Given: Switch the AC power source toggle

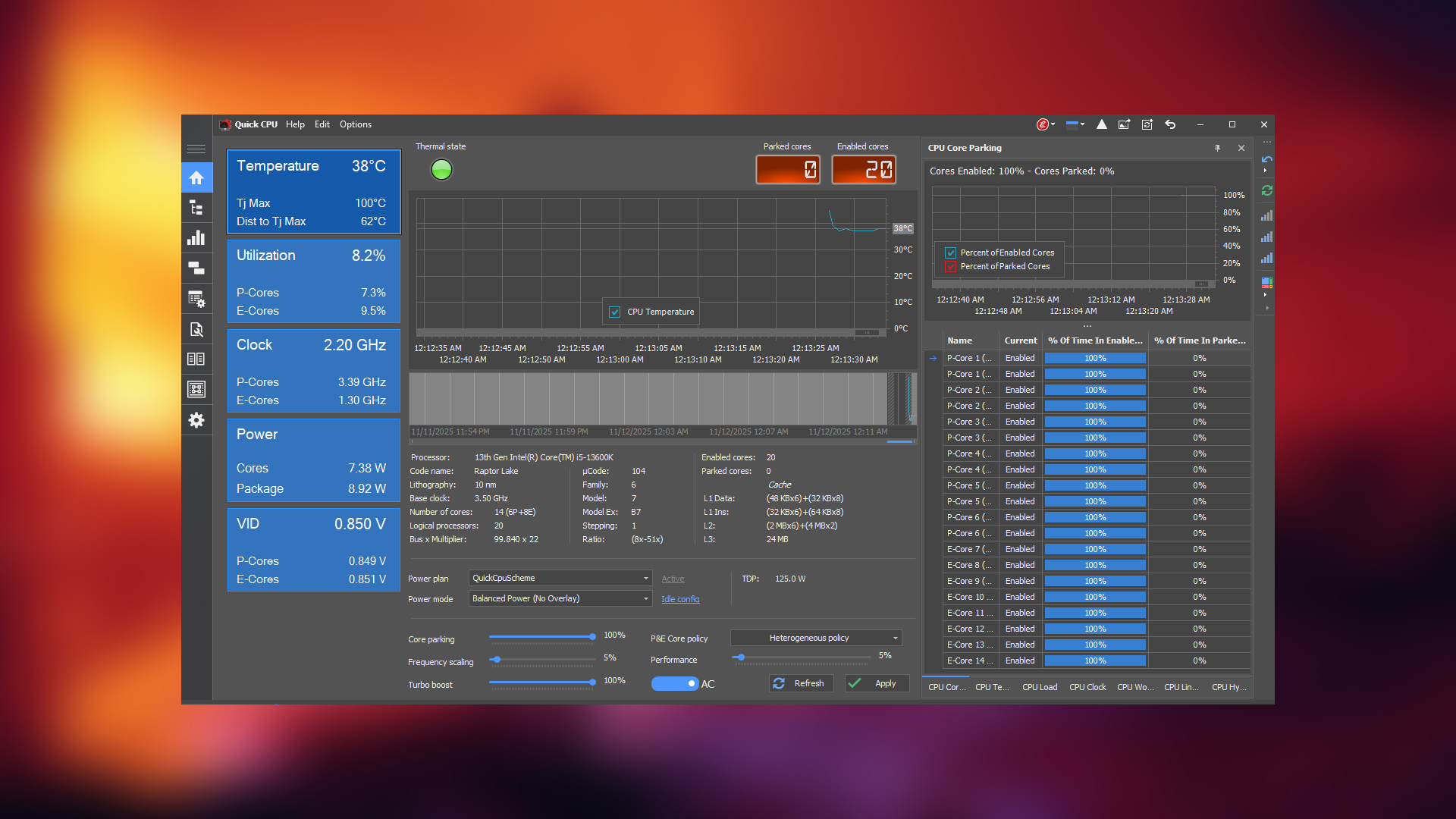Looking at the screenshot, I should (674, 684).
